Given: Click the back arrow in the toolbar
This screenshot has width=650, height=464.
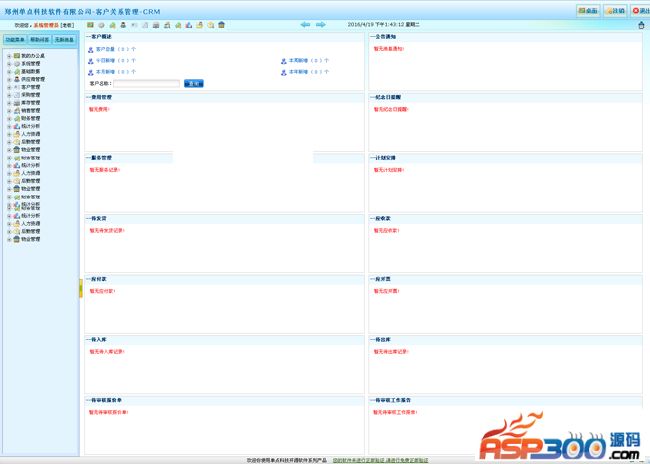Looking at the screenshot, I should [x=306, y=24].
